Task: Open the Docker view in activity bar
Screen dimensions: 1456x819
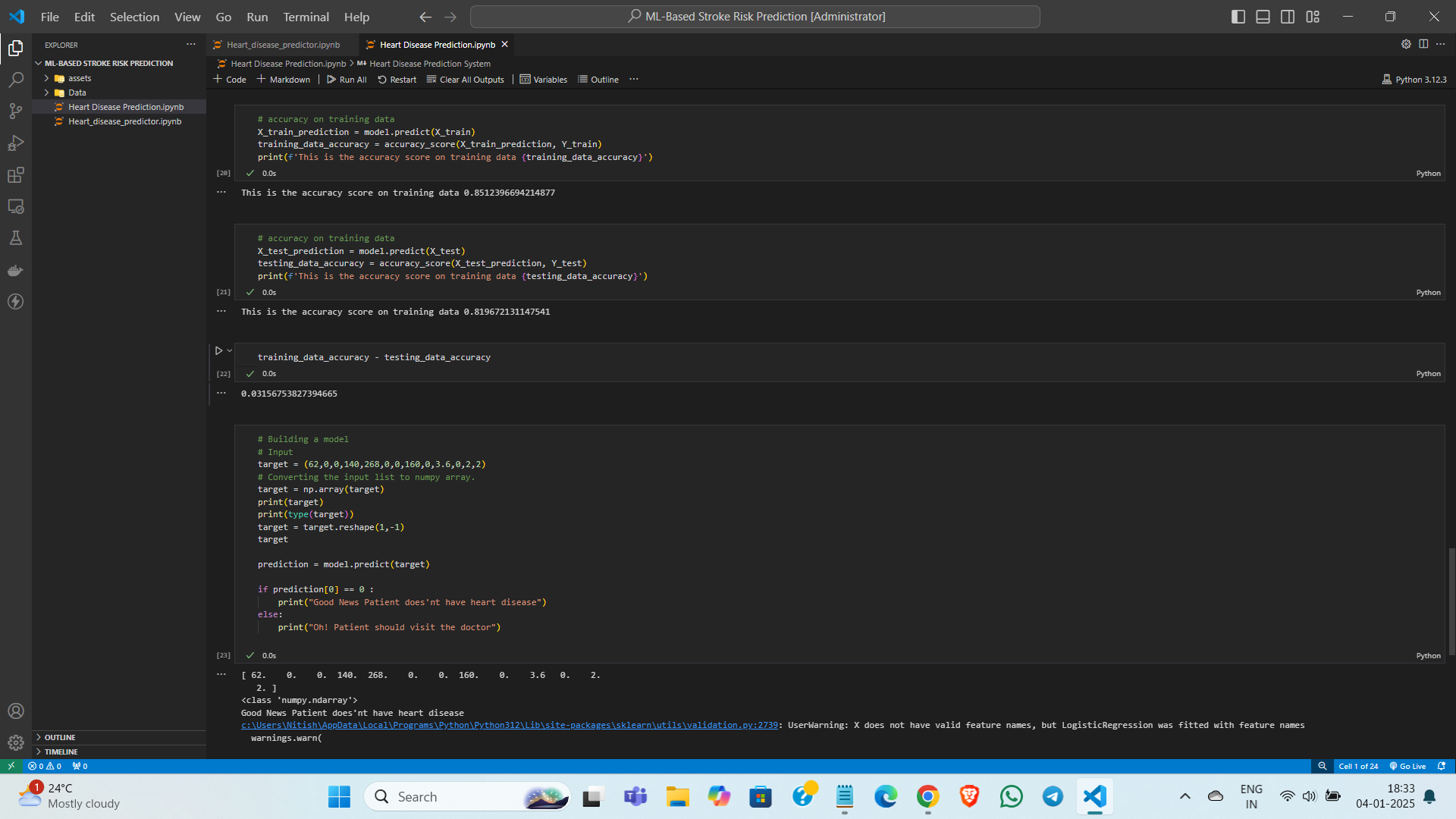Action: pyautogui.click(x=16, y=270)
